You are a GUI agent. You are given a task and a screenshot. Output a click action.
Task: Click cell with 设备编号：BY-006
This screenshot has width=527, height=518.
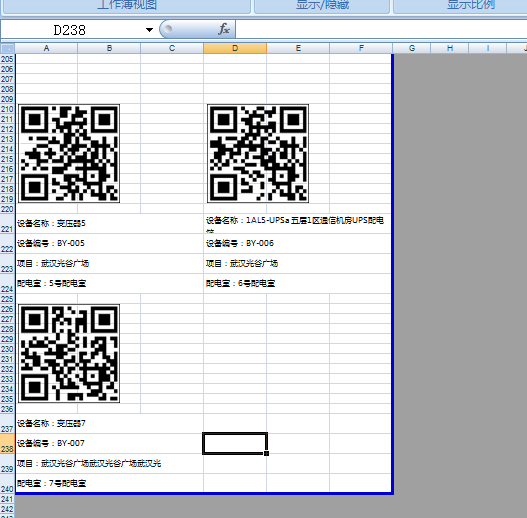tap(297, 243)
